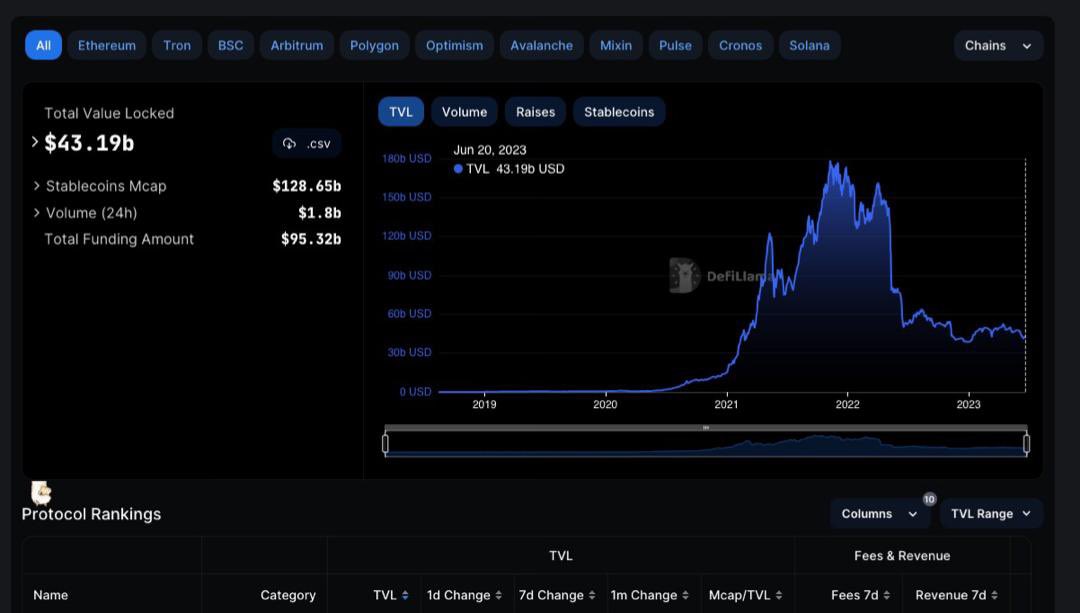Click the 2022 label on chart axis
Screen dimensions: 1080x613
(847, 404)
